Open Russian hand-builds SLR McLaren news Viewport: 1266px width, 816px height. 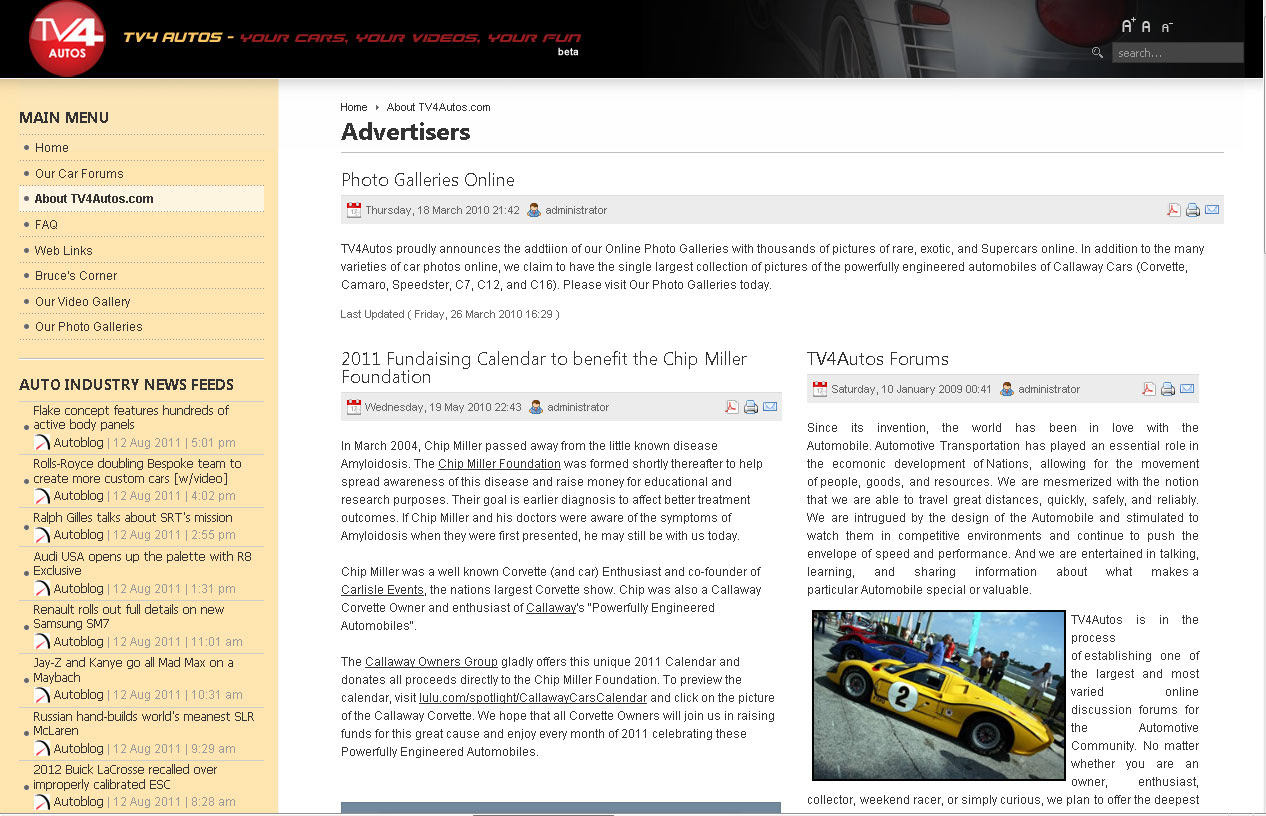[144, 724]
